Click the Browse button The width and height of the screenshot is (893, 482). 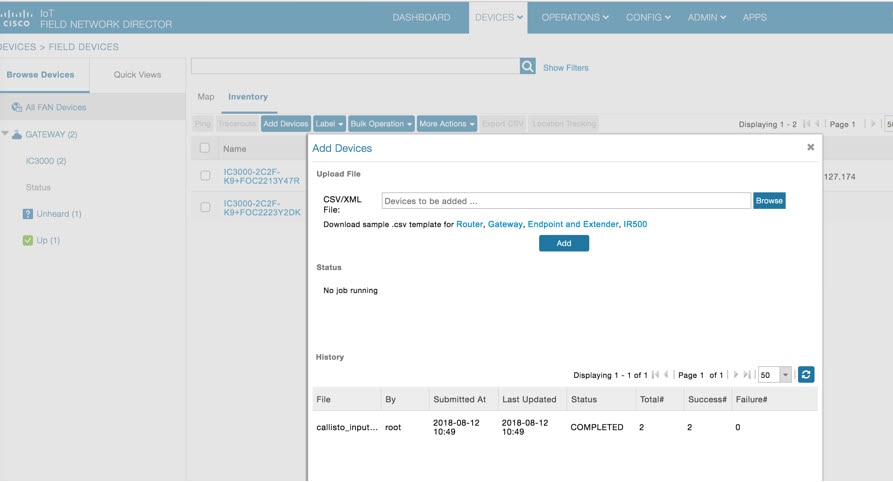pos(769,201)
